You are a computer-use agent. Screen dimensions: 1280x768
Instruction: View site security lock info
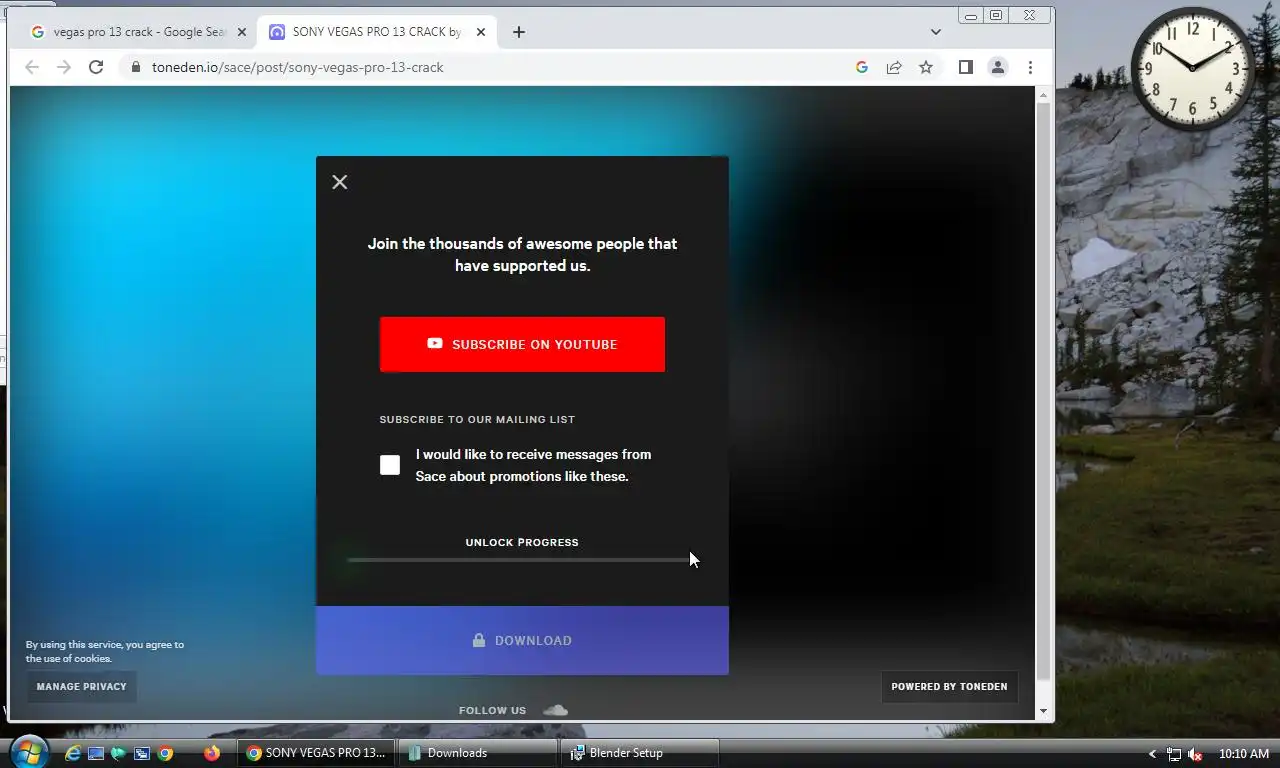(136, 67)
